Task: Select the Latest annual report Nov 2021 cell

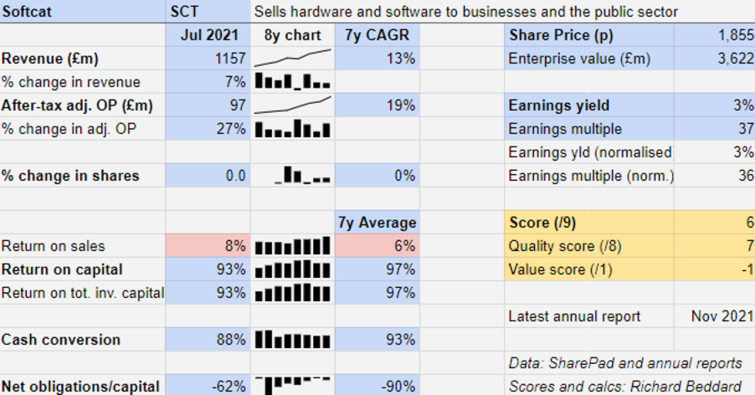Action: [715, 316]
